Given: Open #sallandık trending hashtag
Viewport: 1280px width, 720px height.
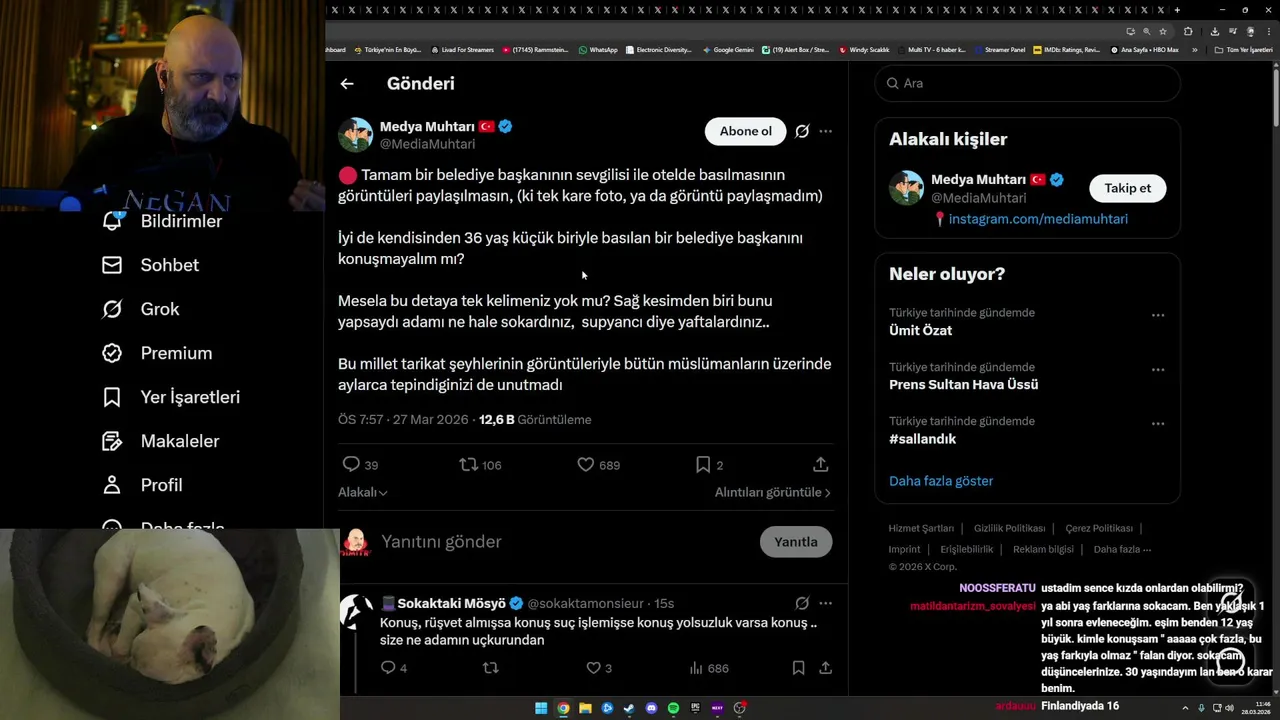Looking at the screenshot, I should coord(922,439).
